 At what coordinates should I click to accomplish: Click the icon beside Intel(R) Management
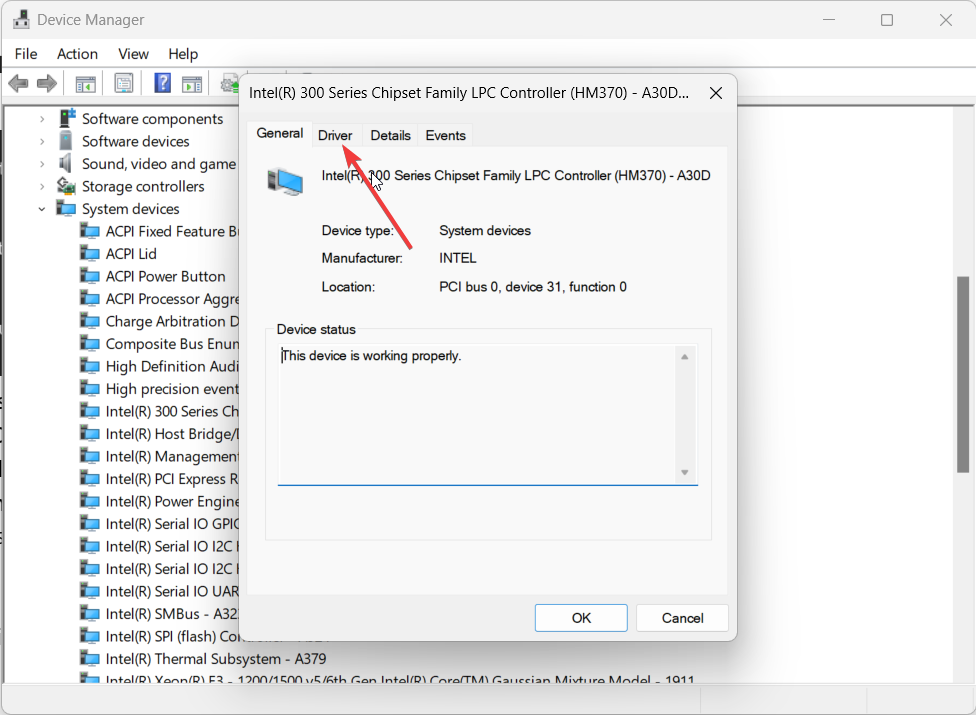[x=90, y=456]
